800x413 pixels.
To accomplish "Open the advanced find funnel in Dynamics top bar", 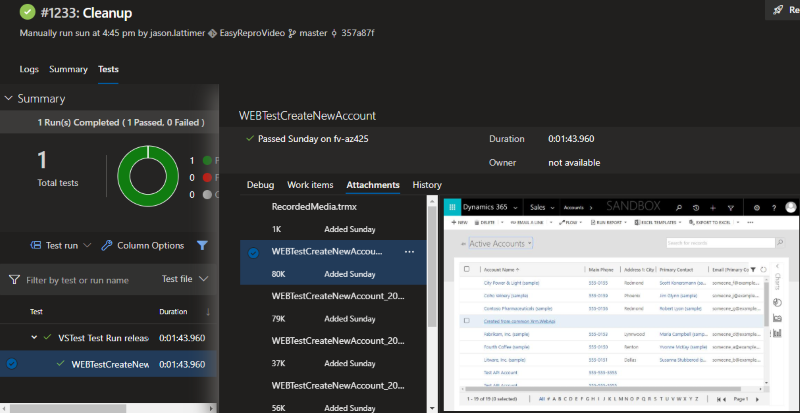I will pos(730,208).
